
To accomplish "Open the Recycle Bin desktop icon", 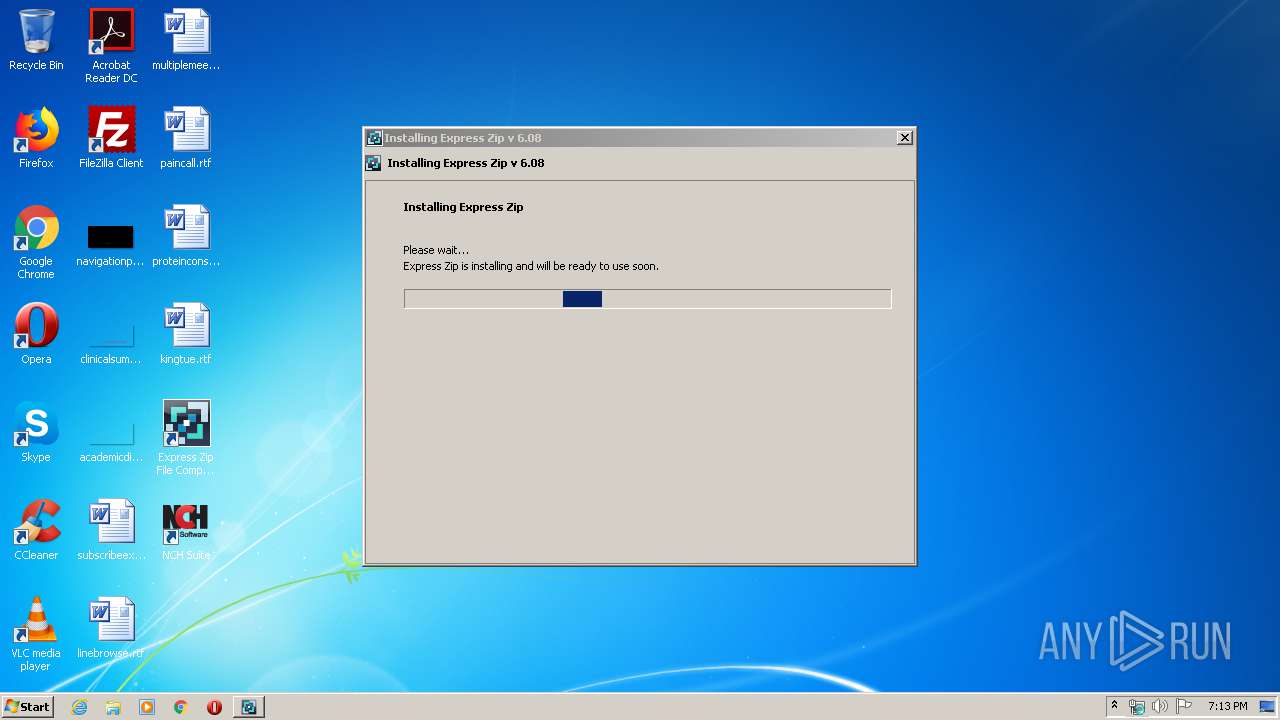I will [x=36, y=40].
